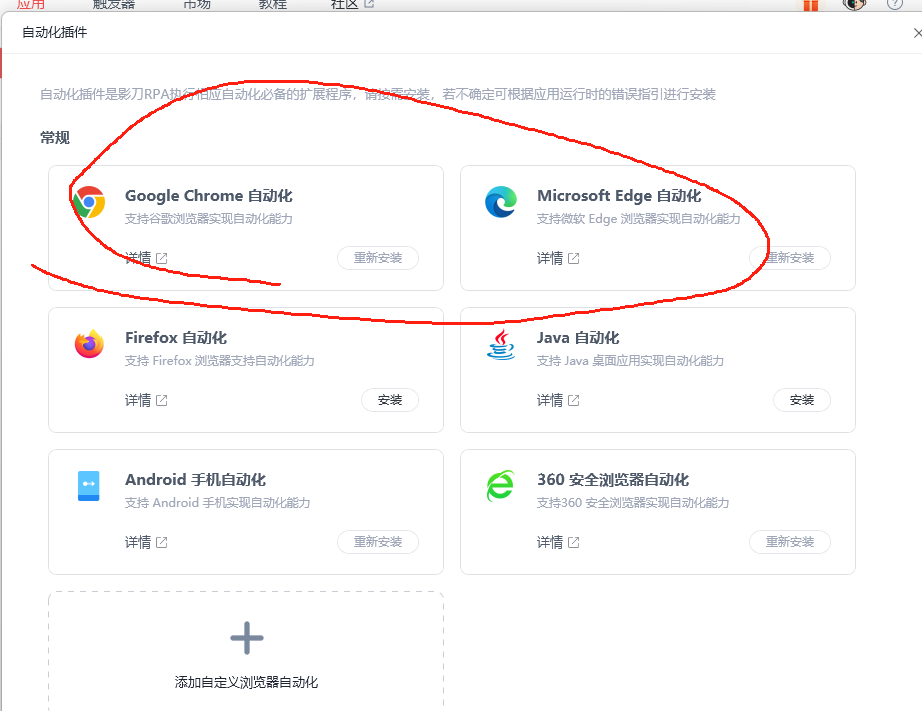Open external link icon beside Chrome 详情
The image size is (922, 711).
(x=162, y=258)
